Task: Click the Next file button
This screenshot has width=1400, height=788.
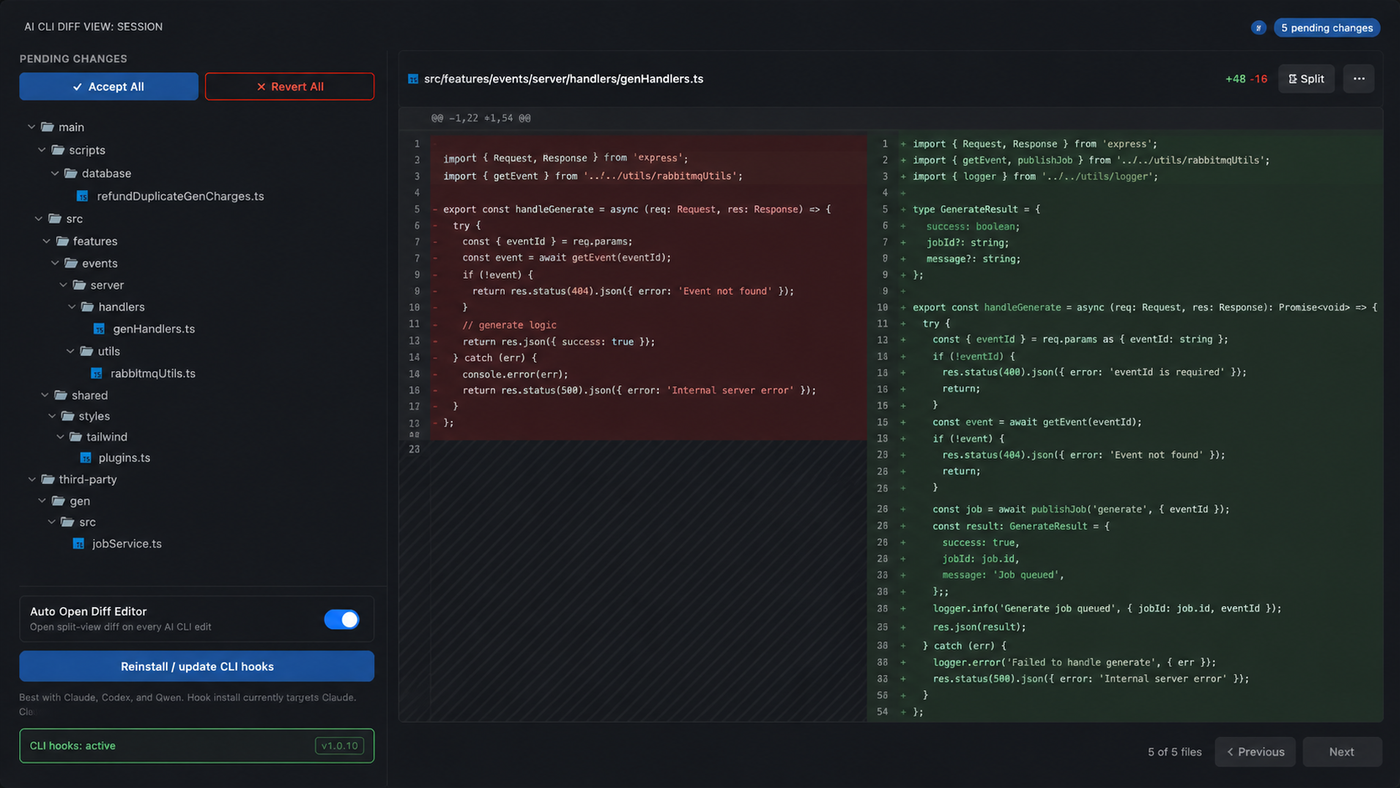Action: [1342, 752]
